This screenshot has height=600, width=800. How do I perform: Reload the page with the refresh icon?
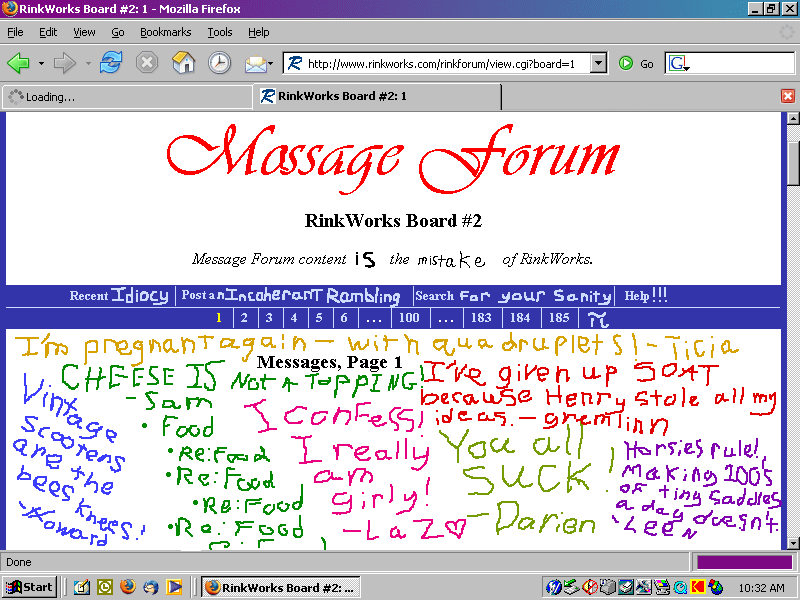(111, 63)
